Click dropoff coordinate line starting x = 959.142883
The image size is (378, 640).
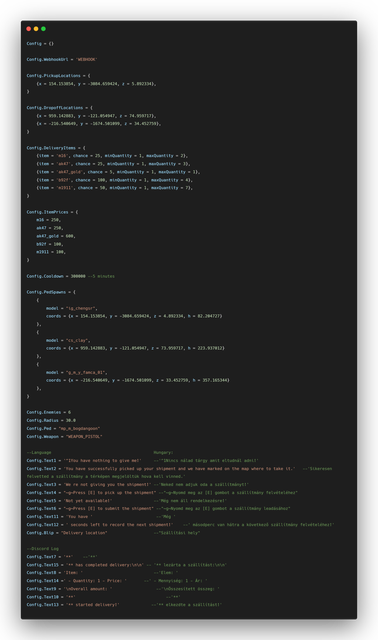(96, 116)
